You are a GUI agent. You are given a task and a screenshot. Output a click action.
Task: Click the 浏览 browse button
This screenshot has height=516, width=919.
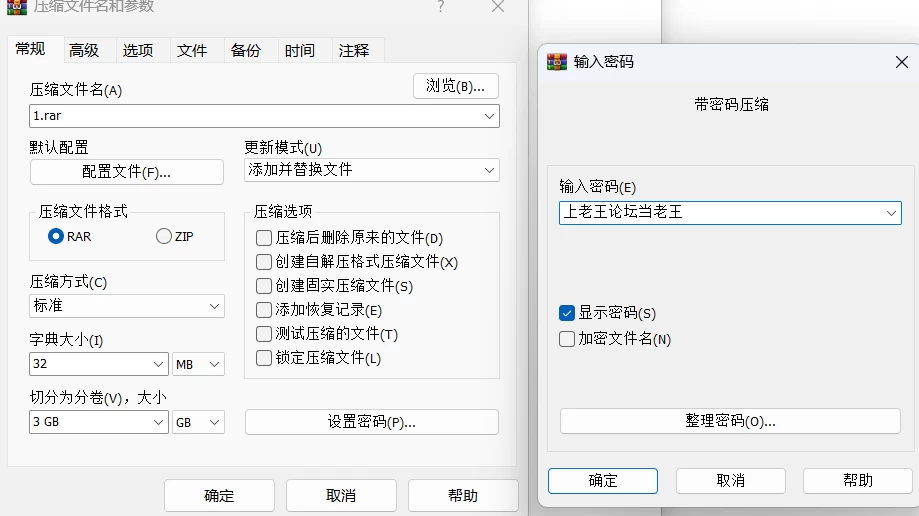pos(456,86)
